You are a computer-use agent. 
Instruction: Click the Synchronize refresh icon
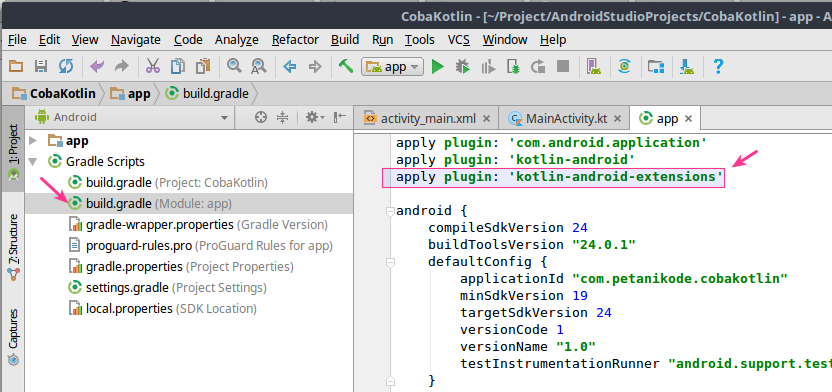[x=66, y=66]
